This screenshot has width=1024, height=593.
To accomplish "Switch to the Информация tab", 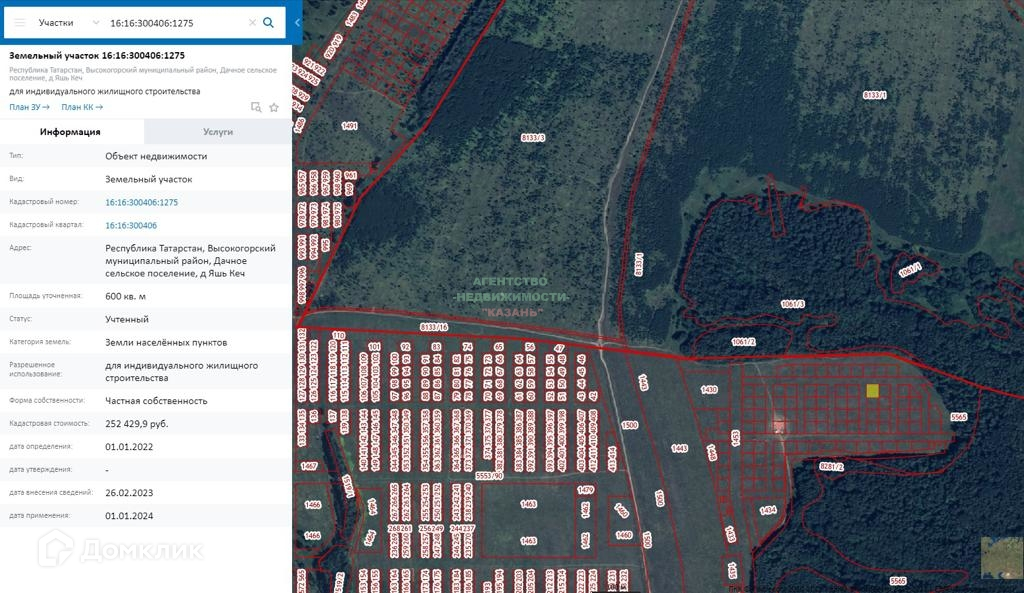I will point(71,132).
